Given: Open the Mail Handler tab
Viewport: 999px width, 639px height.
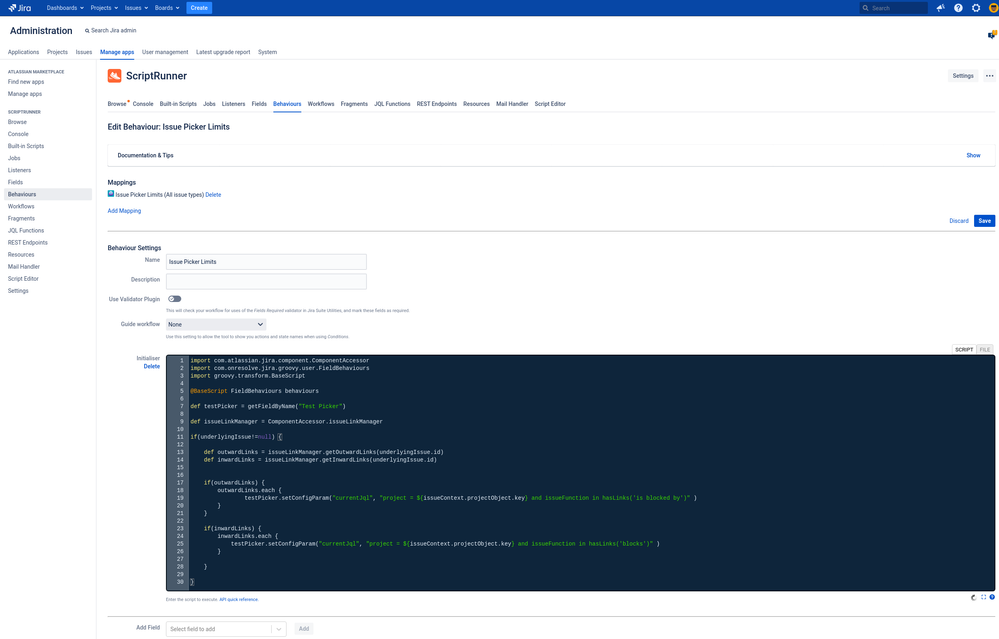Looking at the screenshot, I should (x=512, y=104).
